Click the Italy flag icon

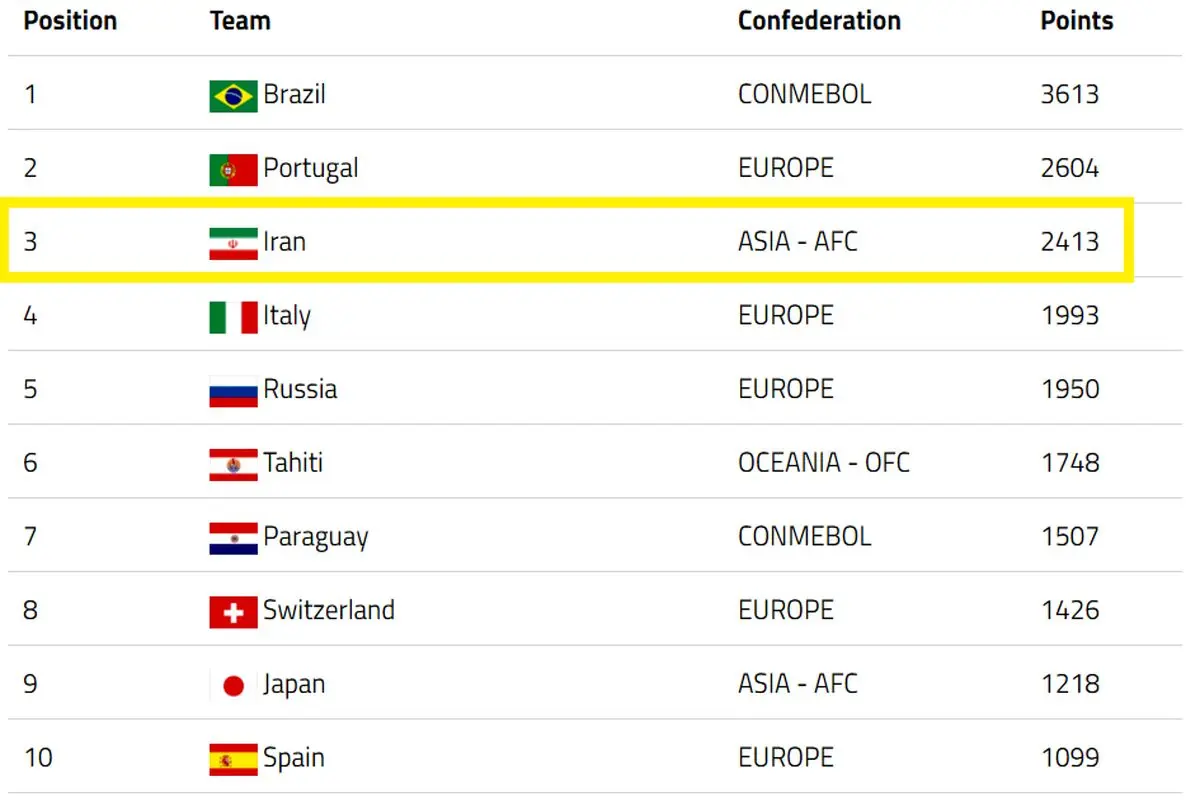tap(233, 318)
